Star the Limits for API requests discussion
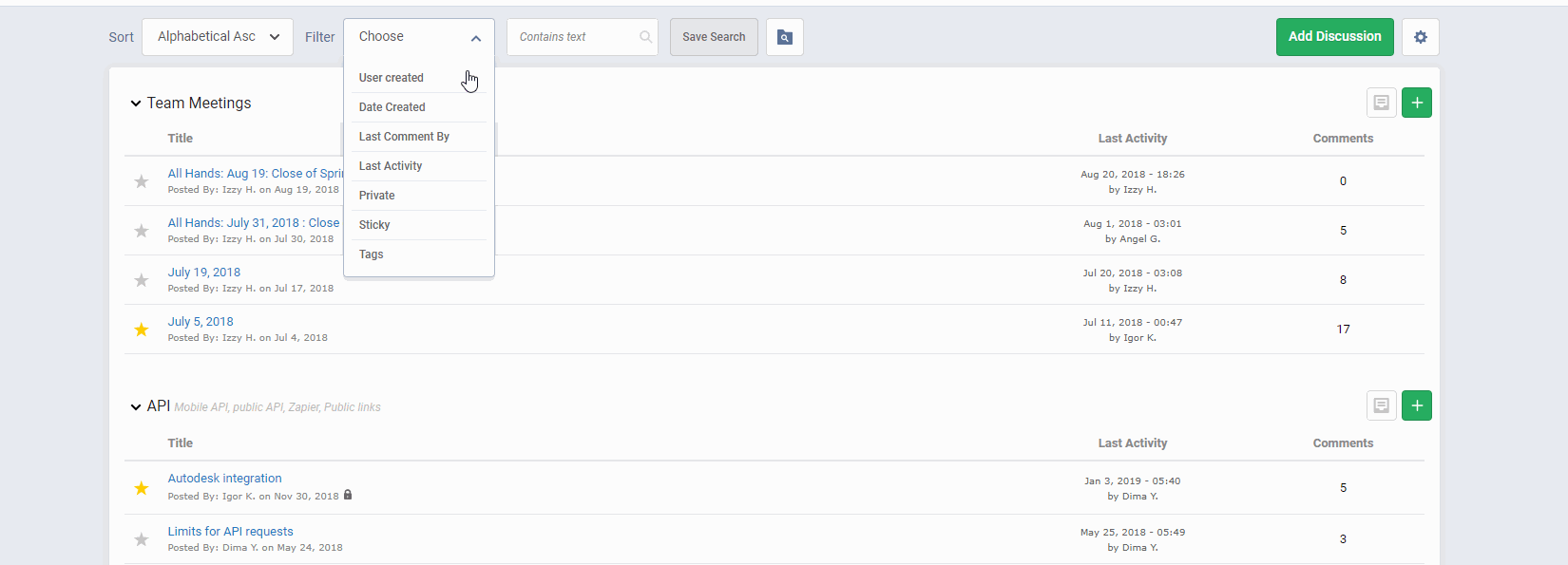Screen dimensions: 1568x565 (x=142, y=539)
